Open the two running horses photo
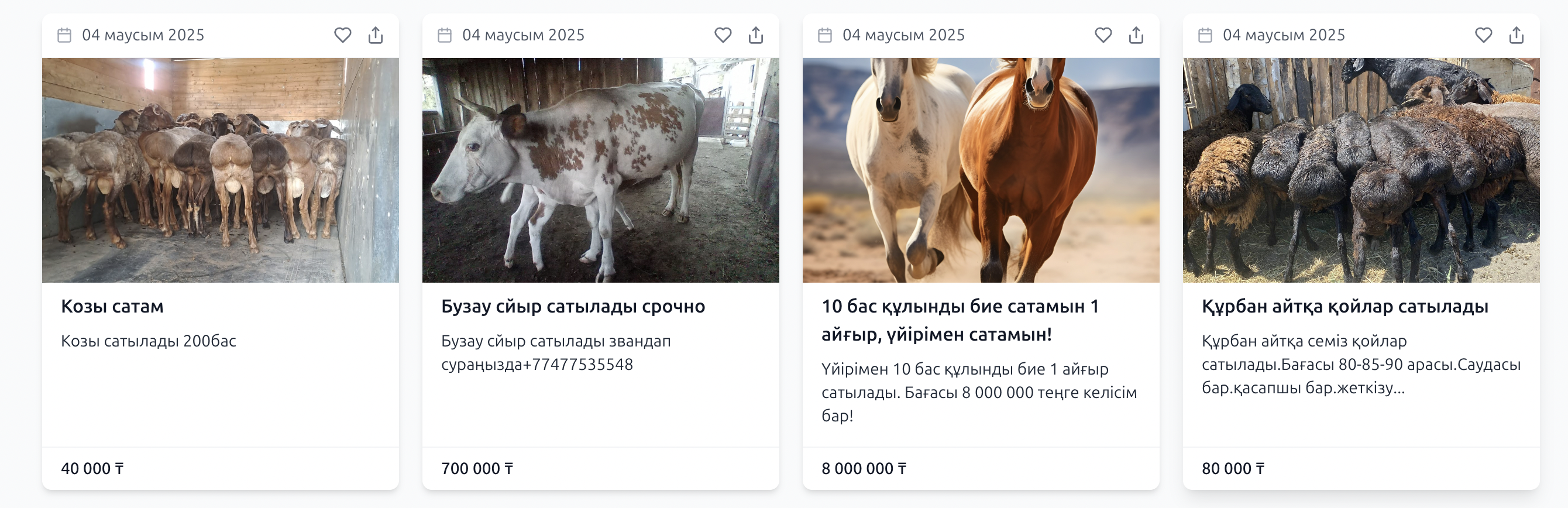 [x=981, y=170]
